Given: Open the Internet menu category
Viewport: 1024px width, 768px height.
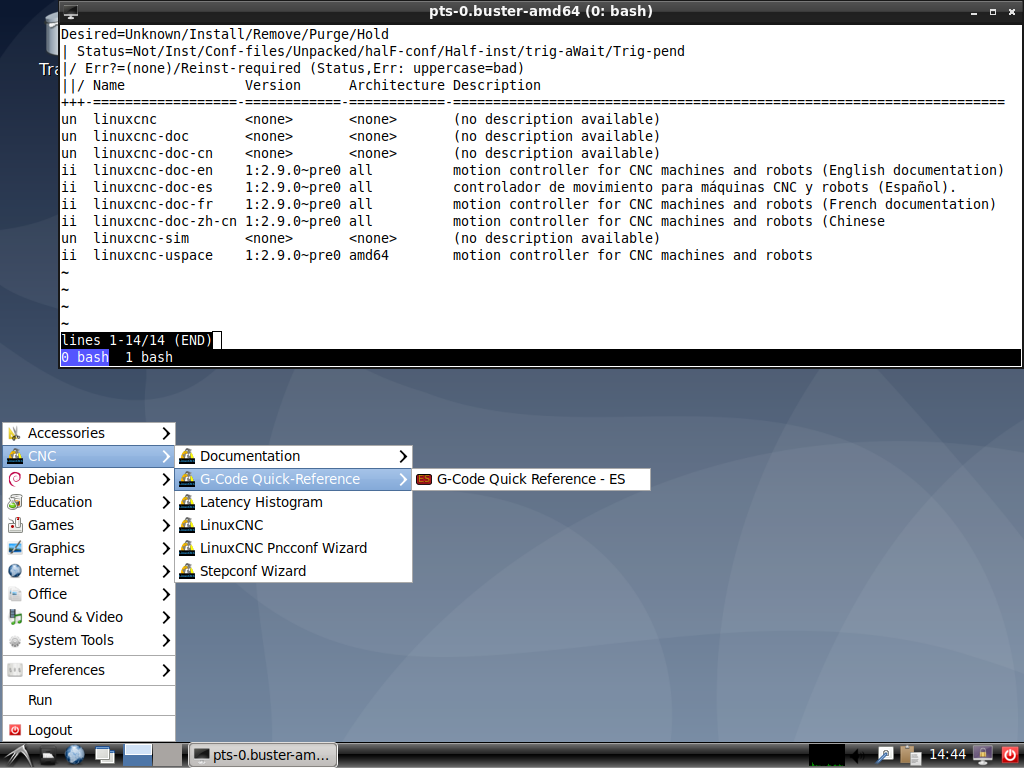Looking at the screenshot, I should tap(89, 571).
